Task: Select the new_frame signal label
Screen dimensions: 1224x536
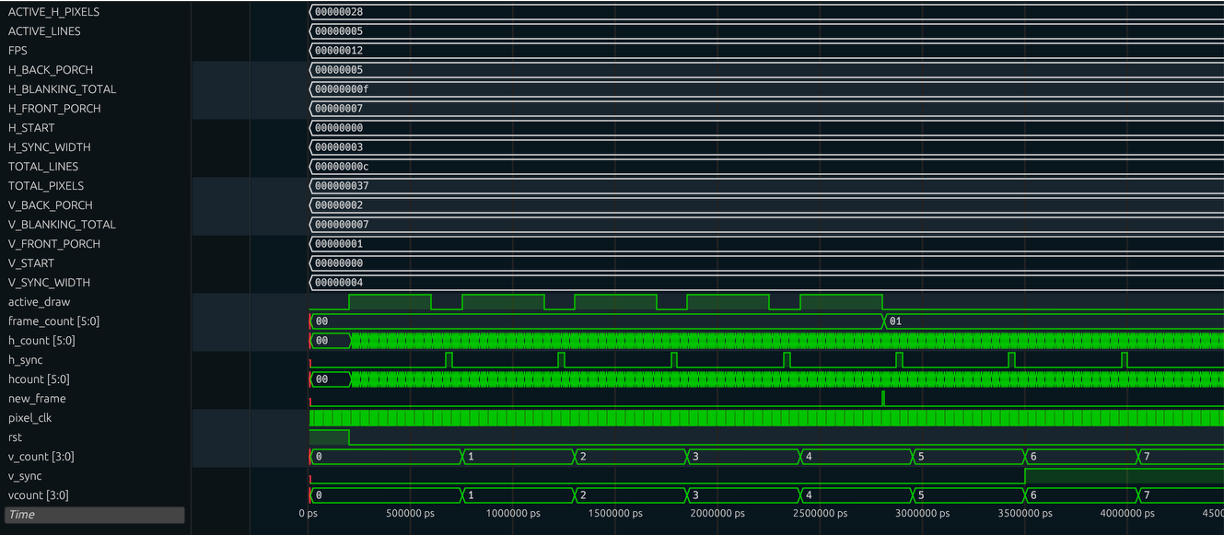Action: click(x=37, y=399)
